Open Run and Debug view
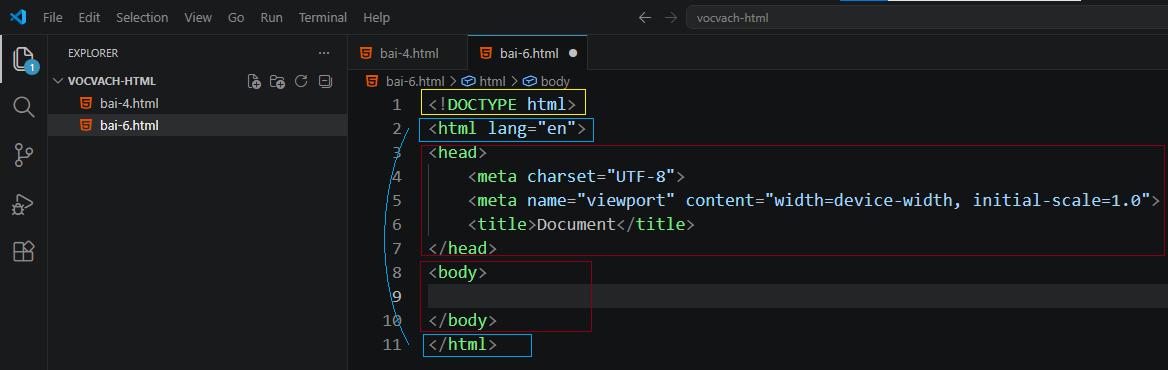 point(23,204)
